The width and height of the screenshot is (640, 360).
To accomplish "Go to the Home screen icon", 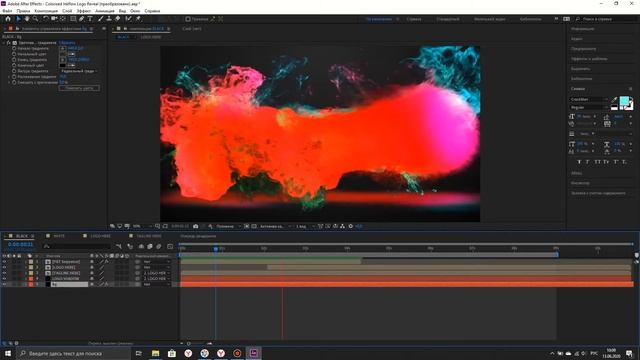I will (8, 19).
